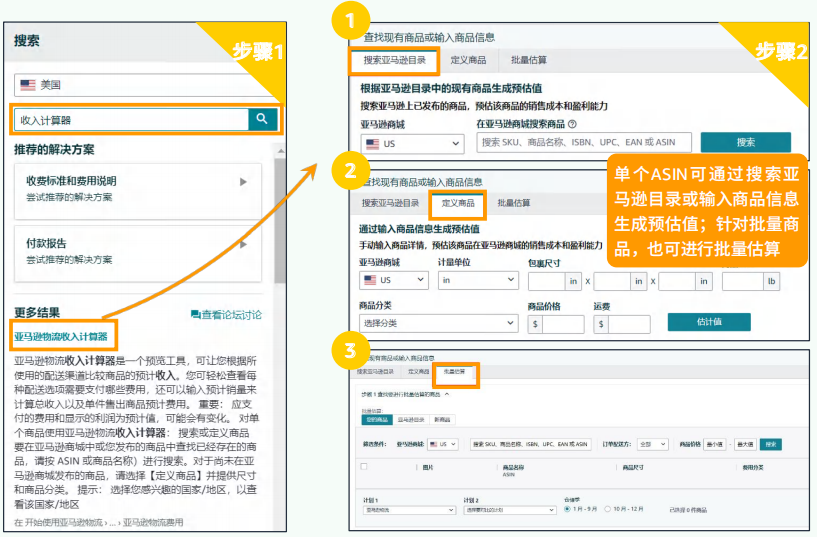Tick the select-all checkbox in the bulk table header
Image resolution: width=817 pixels, height=537 pixels.
[x=364, y=467]
